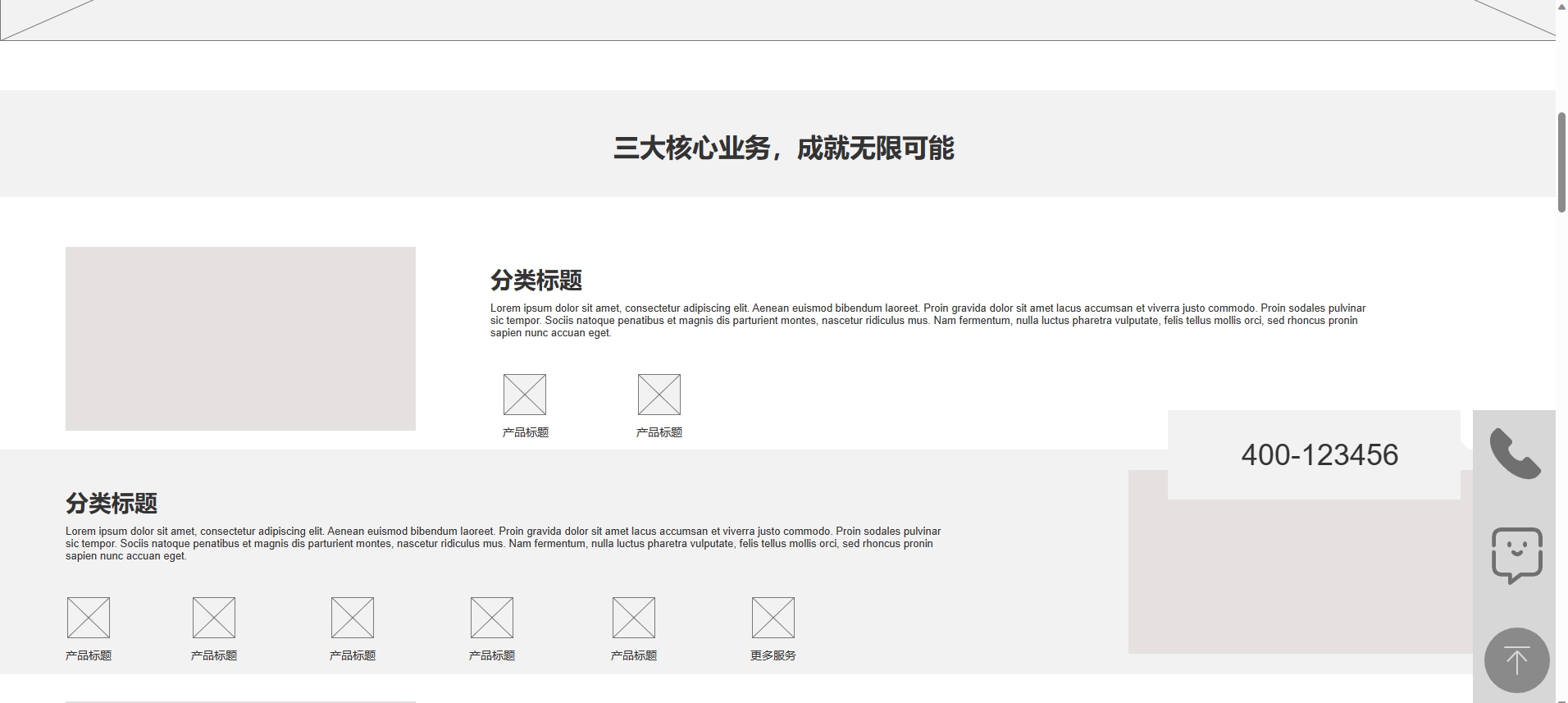Select fourth product icon in the lower category row
The image size is (1568, 703).
tap(492, 618)
